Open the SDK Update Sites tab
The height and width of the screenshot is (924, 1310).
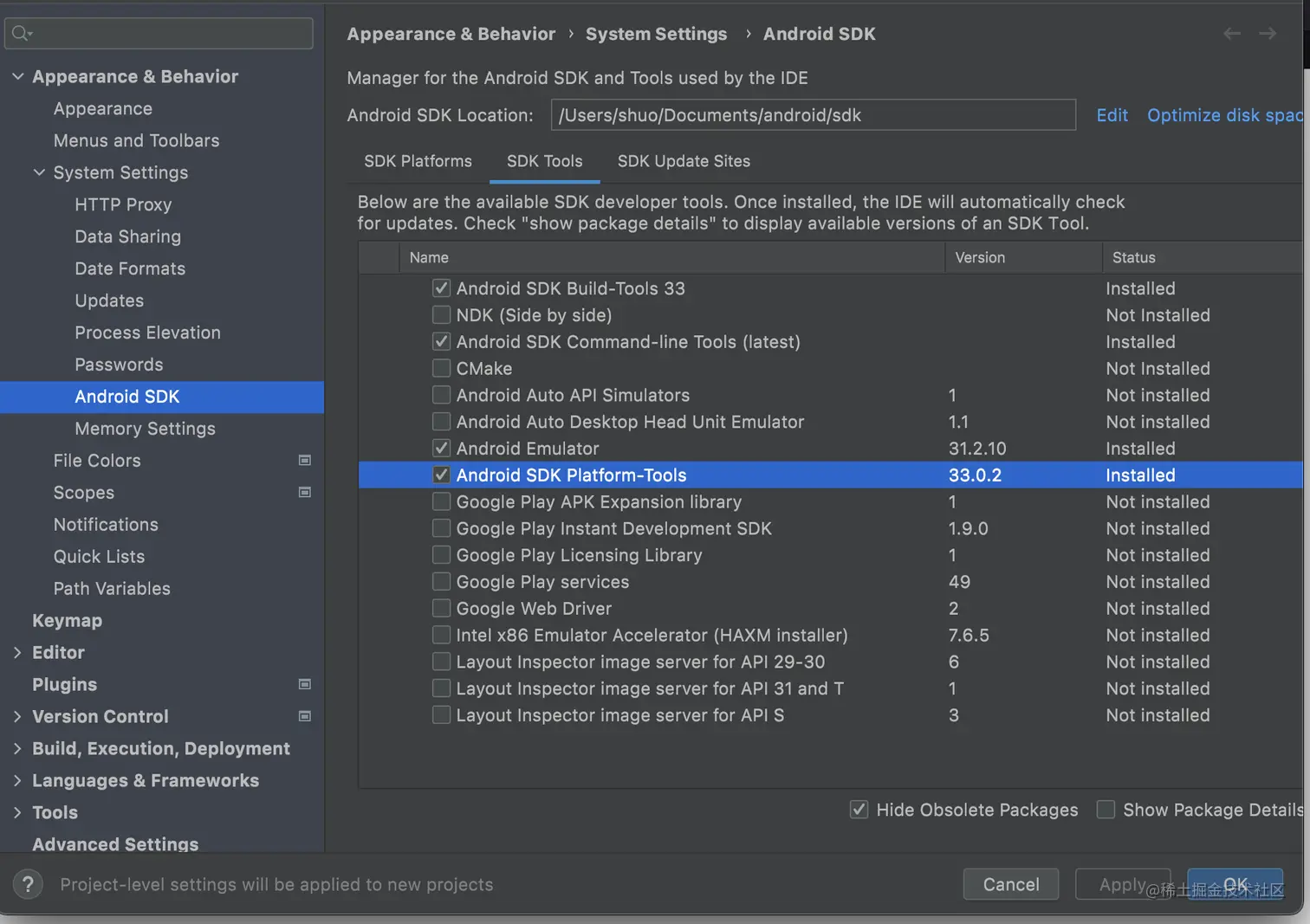(684, 162)
